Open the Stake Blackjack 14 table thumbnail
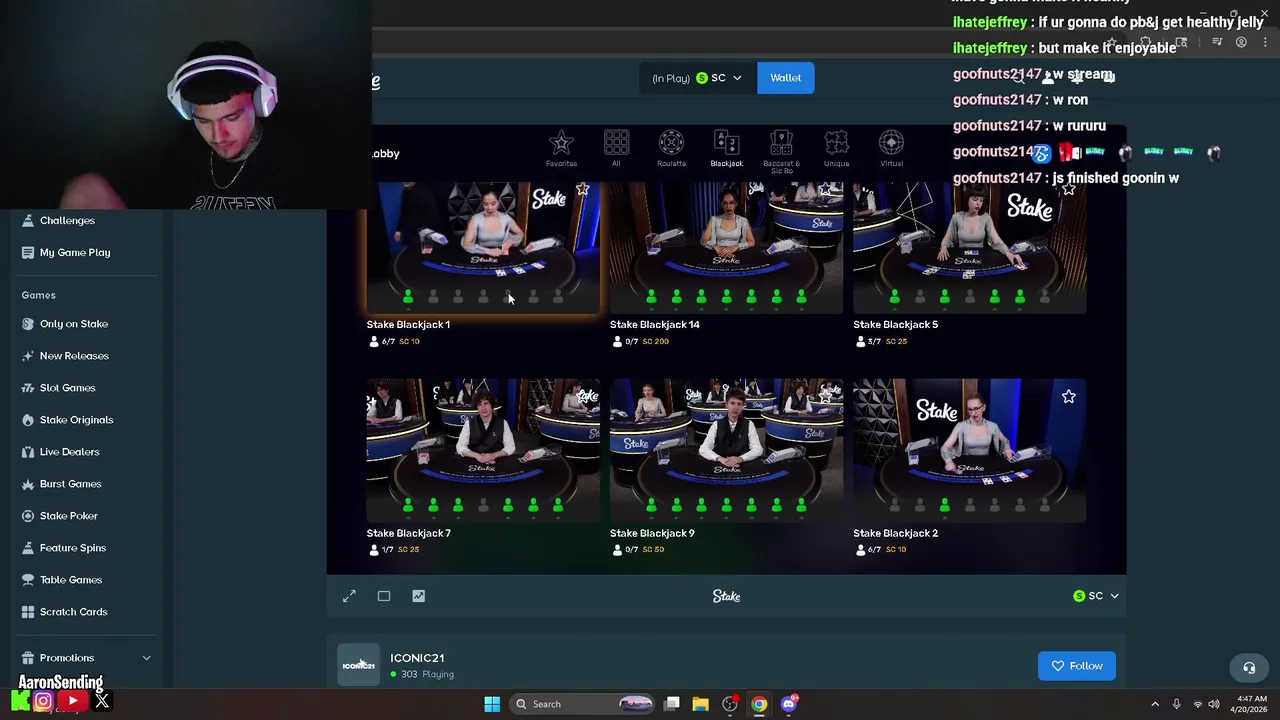The image size is (1280, 720). [x=726, y=247]
